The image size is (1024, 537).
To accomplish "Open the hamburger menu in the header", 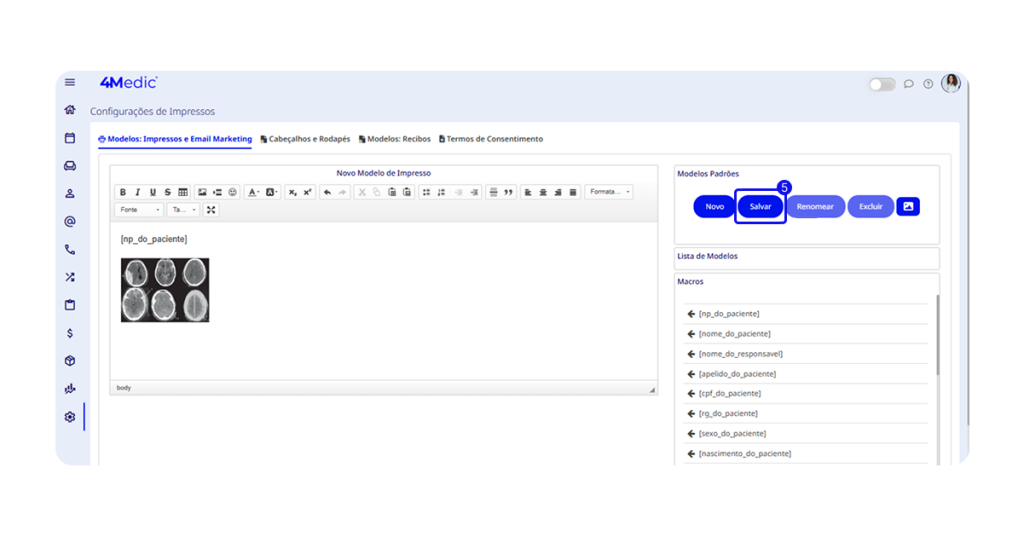I will click(x=70, y=83).
